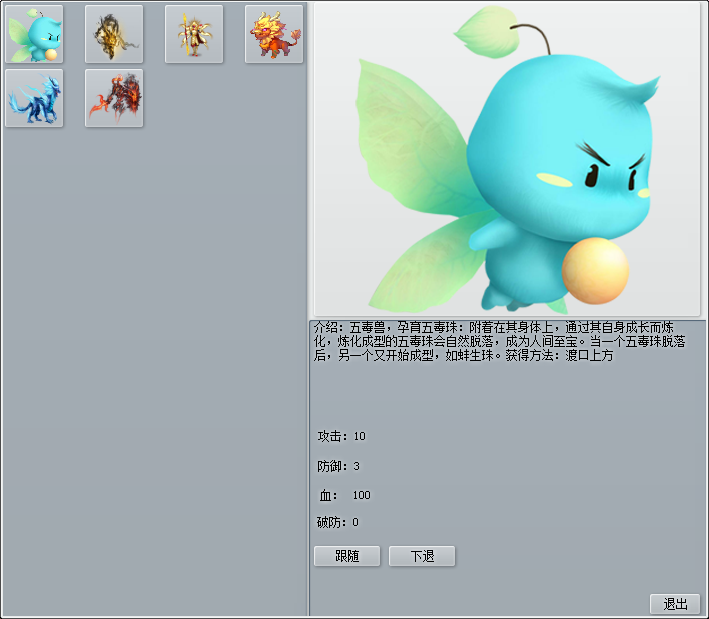The height and width of the screenshot is (619, 709).
Task: Click the 血: 100 health stat
Action: pyautogui.click(x=345, y=496)
